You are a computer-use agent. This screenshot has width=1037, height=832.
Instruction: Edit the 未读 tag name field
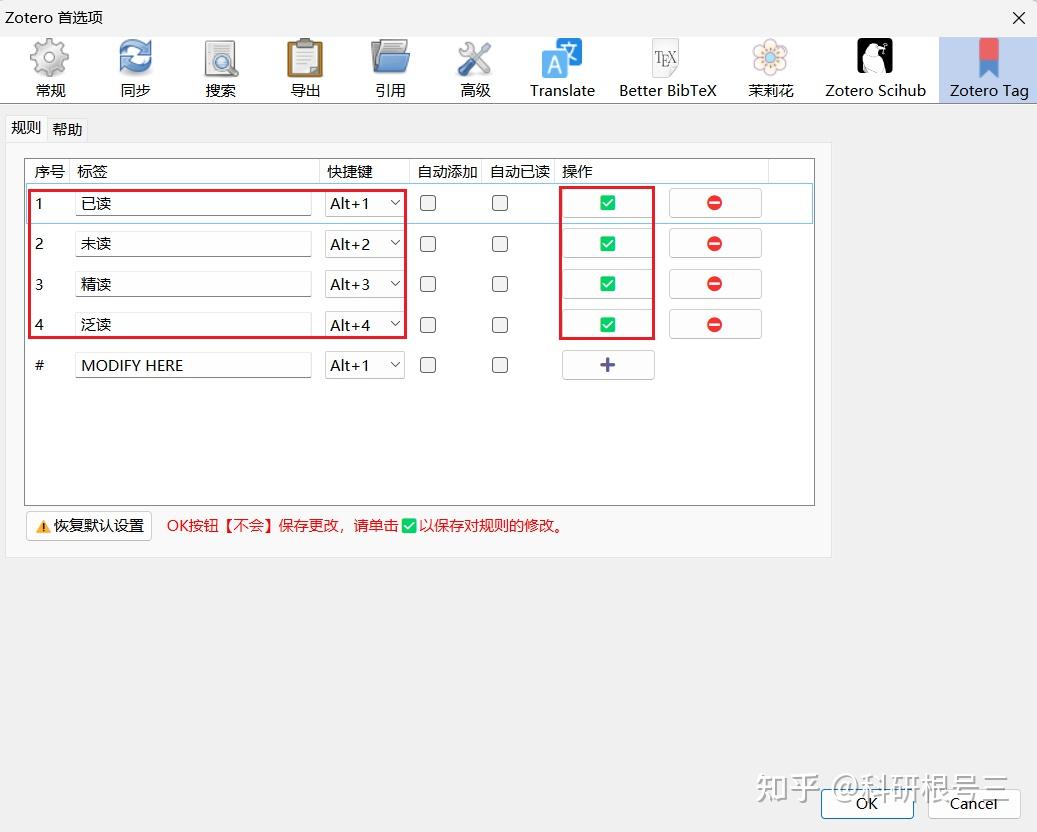(x=193, y=244)
